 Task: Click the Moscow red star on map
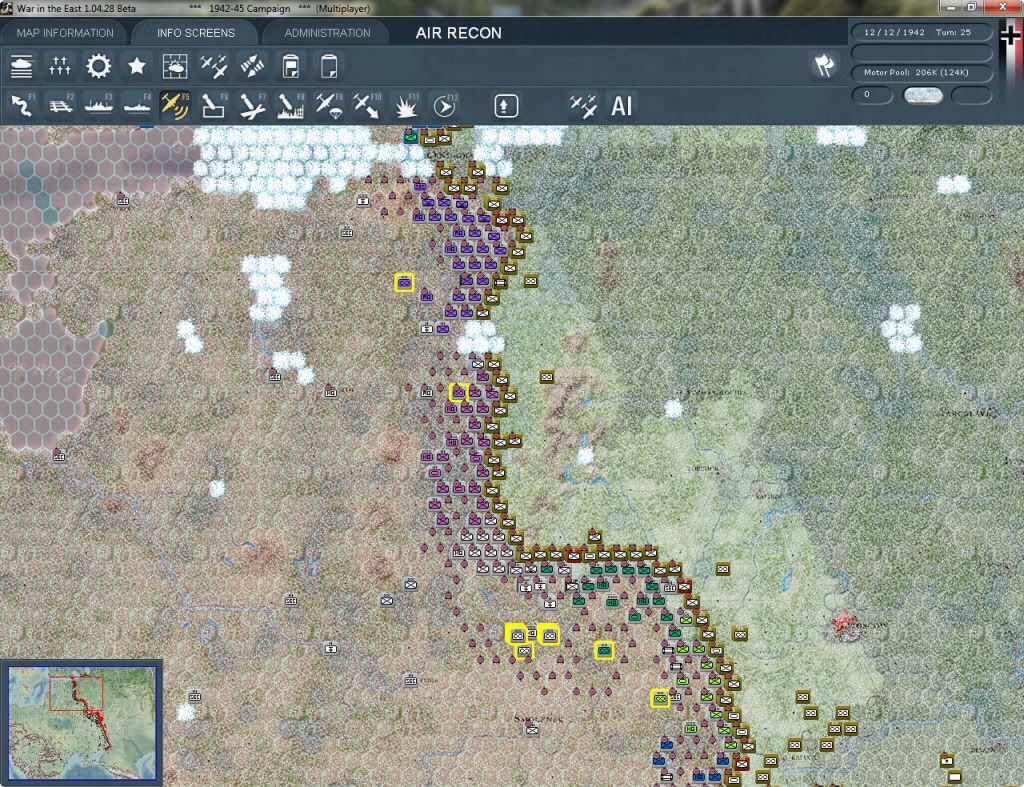[x=841, y=621]
